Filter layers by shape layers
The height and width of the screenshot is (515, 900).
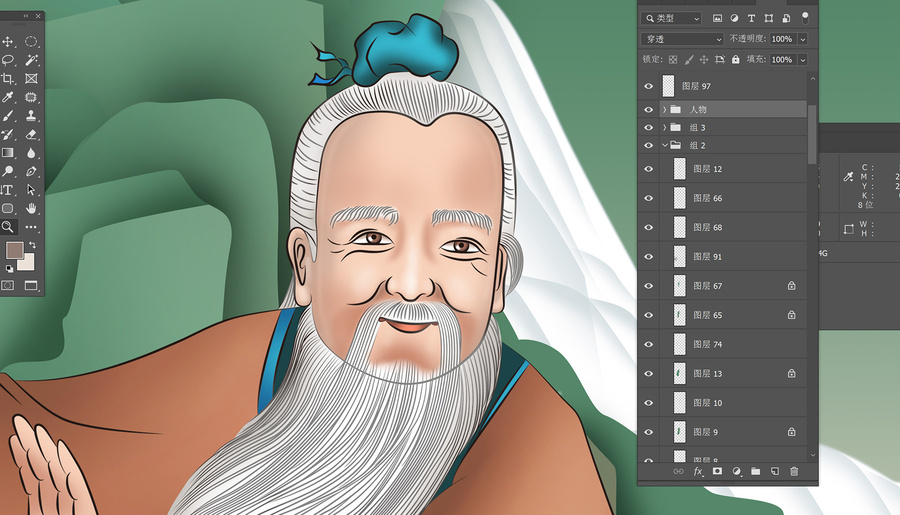769,18
